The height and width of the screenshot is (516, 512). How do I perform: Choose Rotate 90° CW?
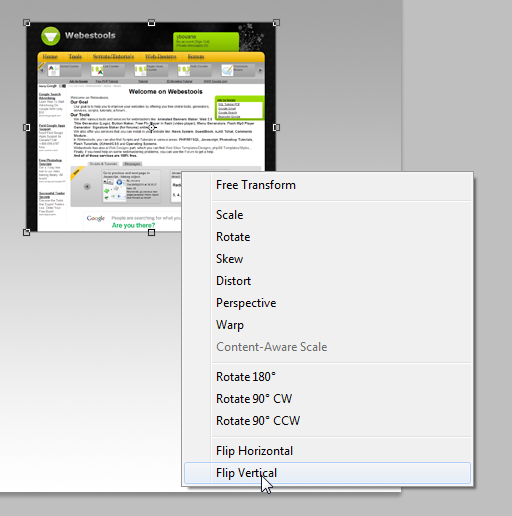(327, 399)
